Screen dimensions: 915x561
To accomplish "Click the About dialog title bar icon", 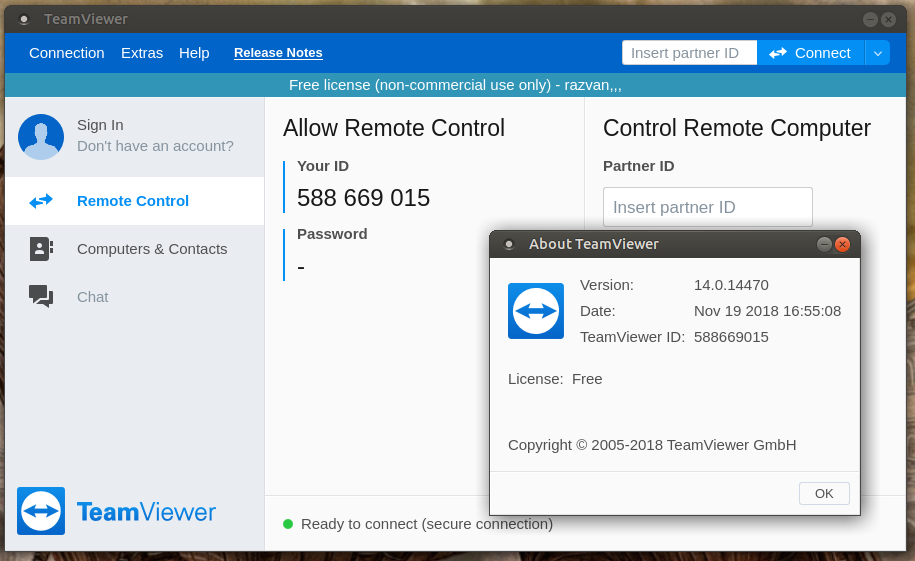I will pos(509,245).
